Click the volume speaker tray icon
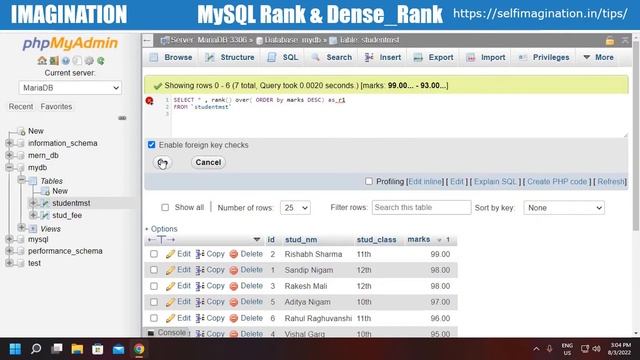This screenshot has width=640, height=360. click(596, 349)
